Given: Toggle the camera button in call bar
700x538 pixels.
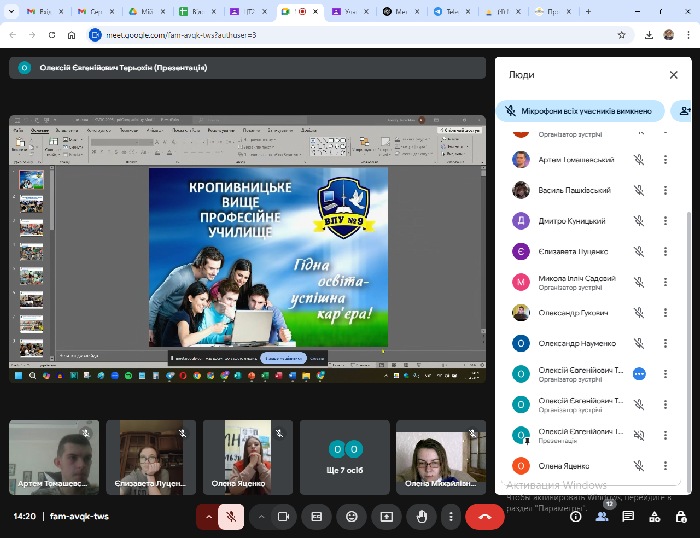Looking at the screenshot, I should click(283, 516).
